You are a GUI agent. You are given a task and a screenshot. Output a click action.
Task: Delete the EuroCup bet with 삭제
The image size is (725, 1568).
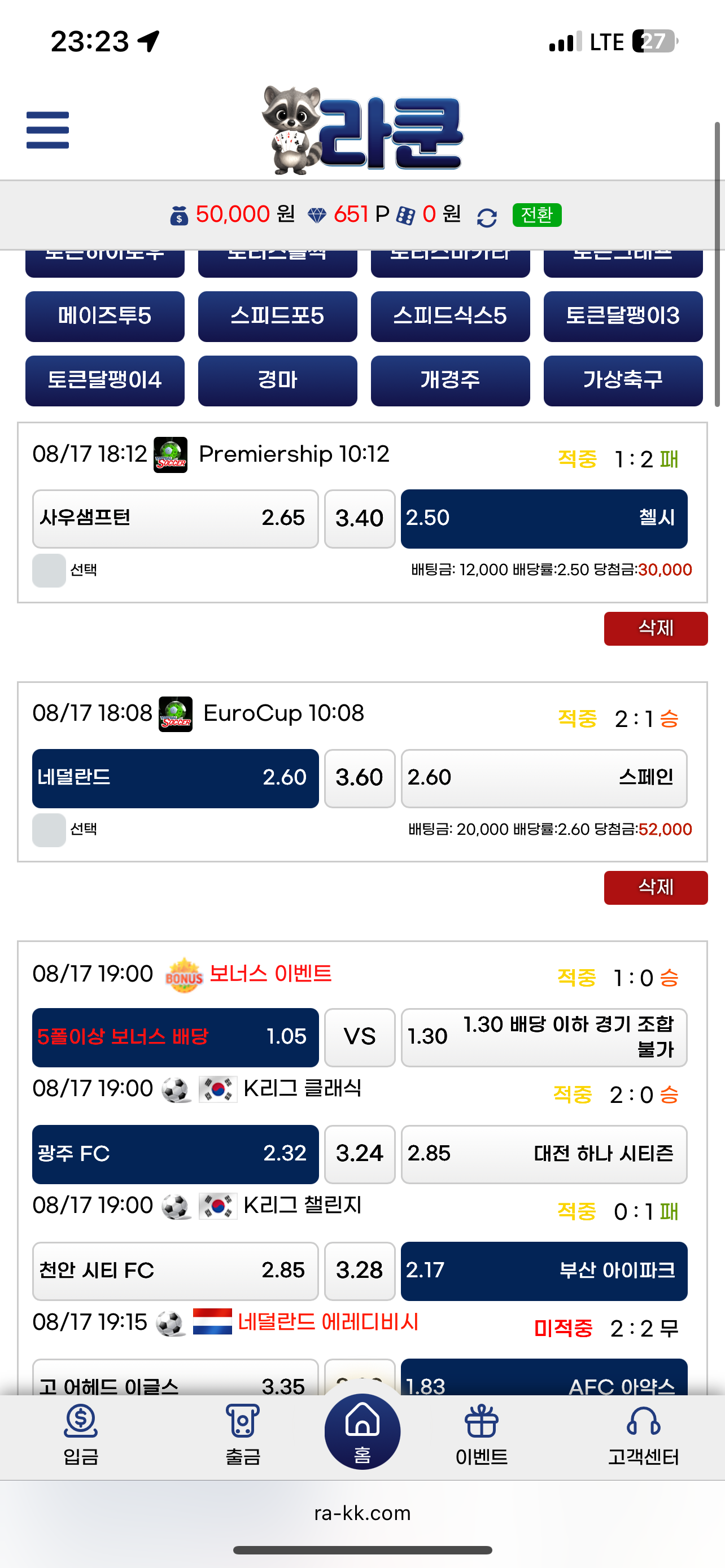(655, 887)
